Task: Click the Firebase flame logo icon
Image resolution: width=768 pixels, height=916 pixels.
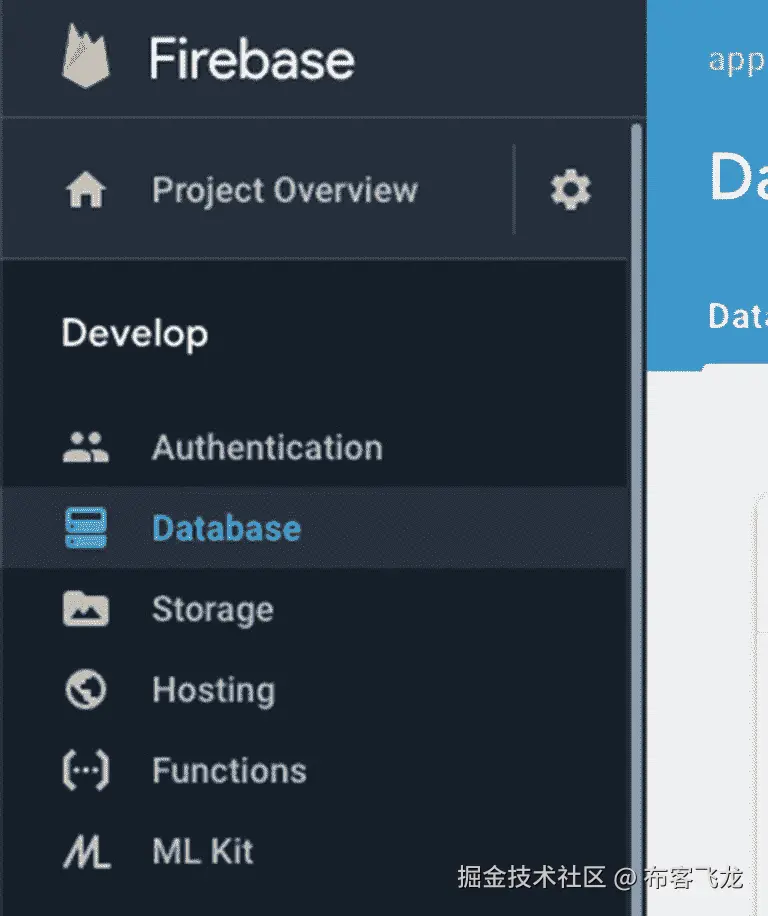Action: pos(84,58)
